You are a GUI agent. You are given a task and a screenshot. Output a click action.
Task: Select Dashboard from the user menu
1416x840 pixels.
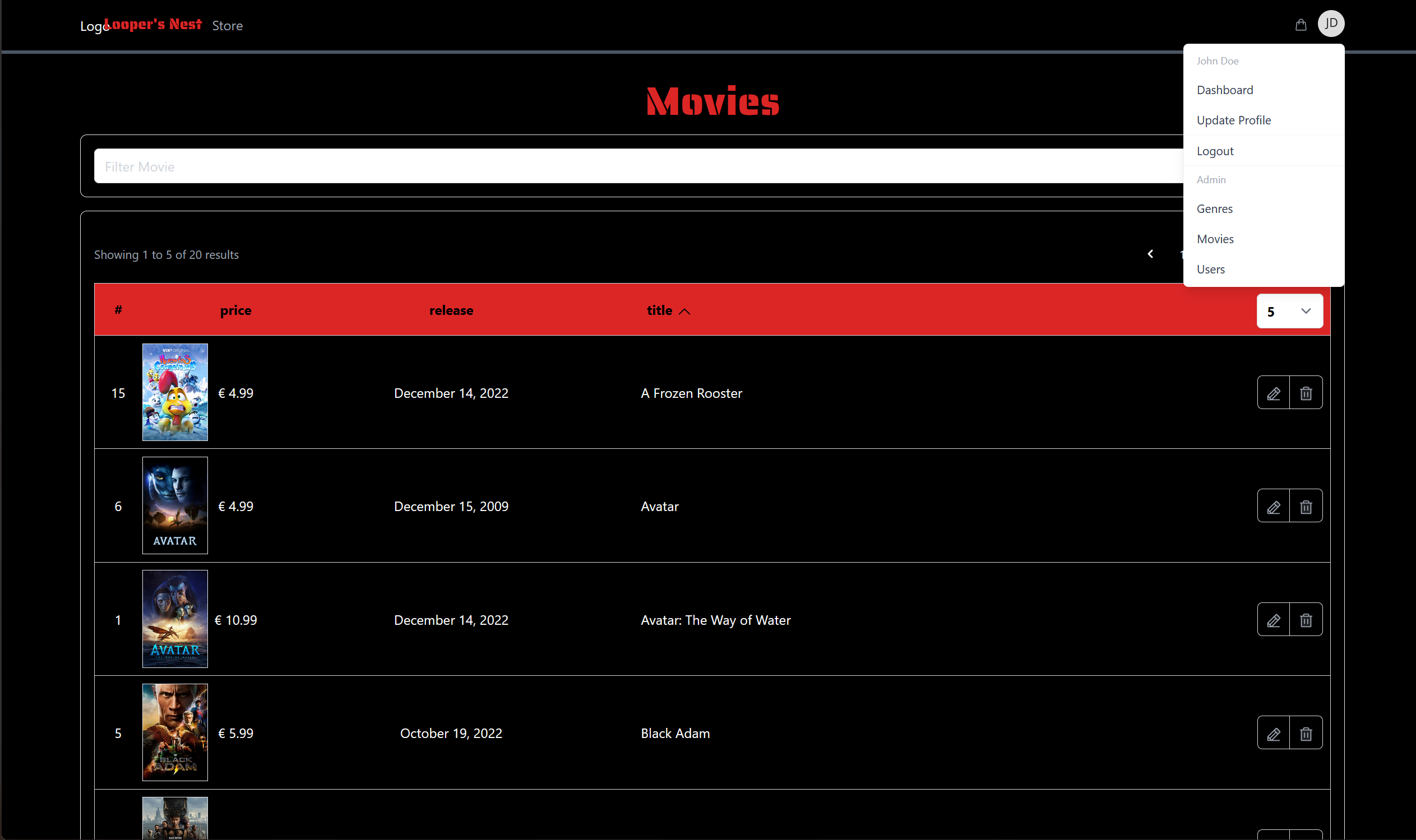1225,90
